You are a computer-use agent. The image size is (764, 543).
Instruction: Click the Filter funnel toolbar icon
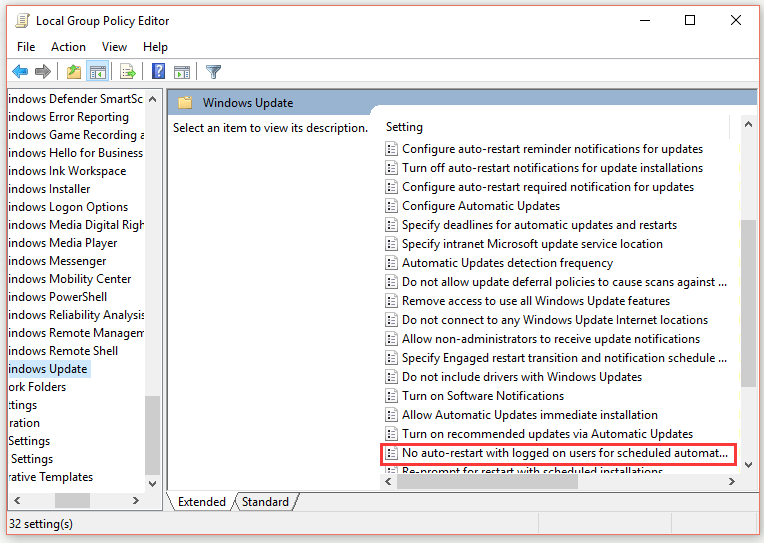pos(213,72)
